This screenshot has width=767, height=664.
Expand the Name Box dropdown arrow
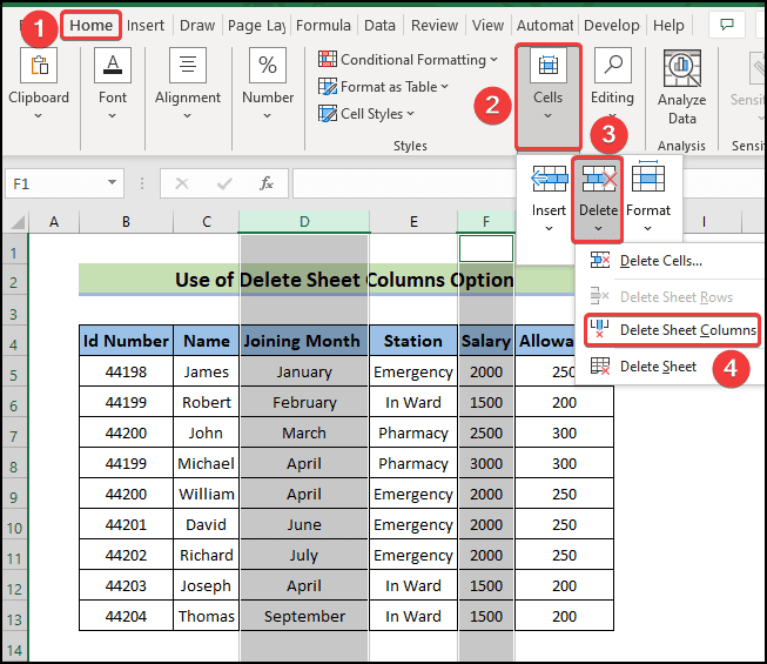point(112,183)
